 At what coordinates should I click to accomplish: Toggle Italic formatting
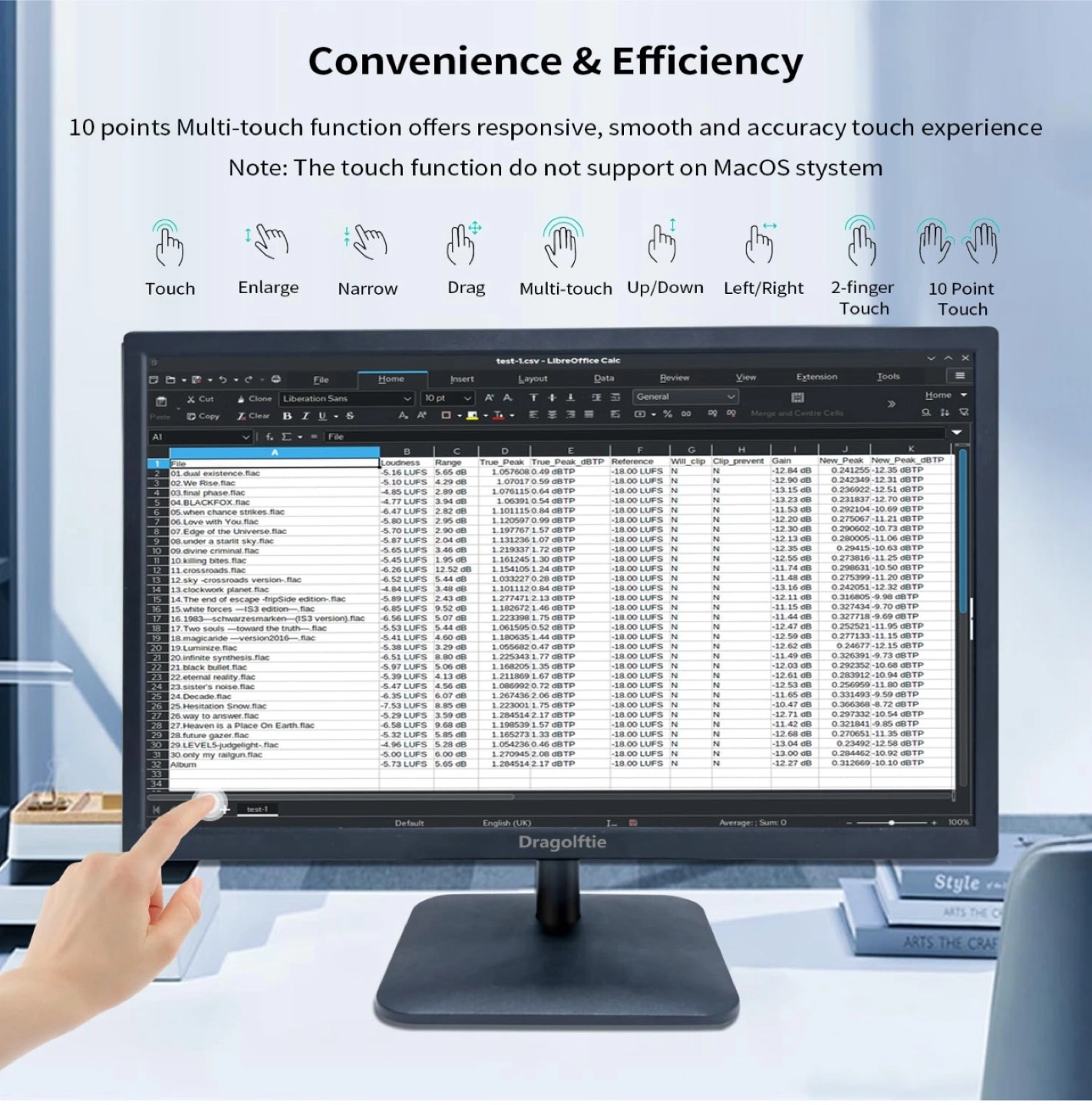[x=305, y=416]
